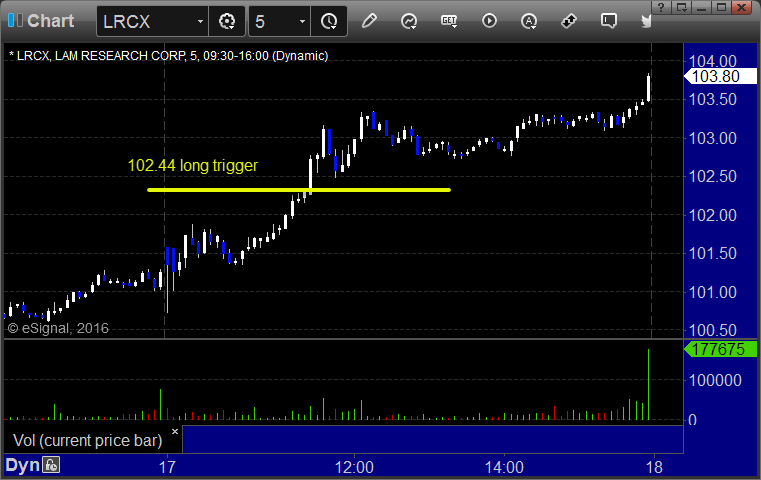Click the 102.00 price axis label

point(713,215)
